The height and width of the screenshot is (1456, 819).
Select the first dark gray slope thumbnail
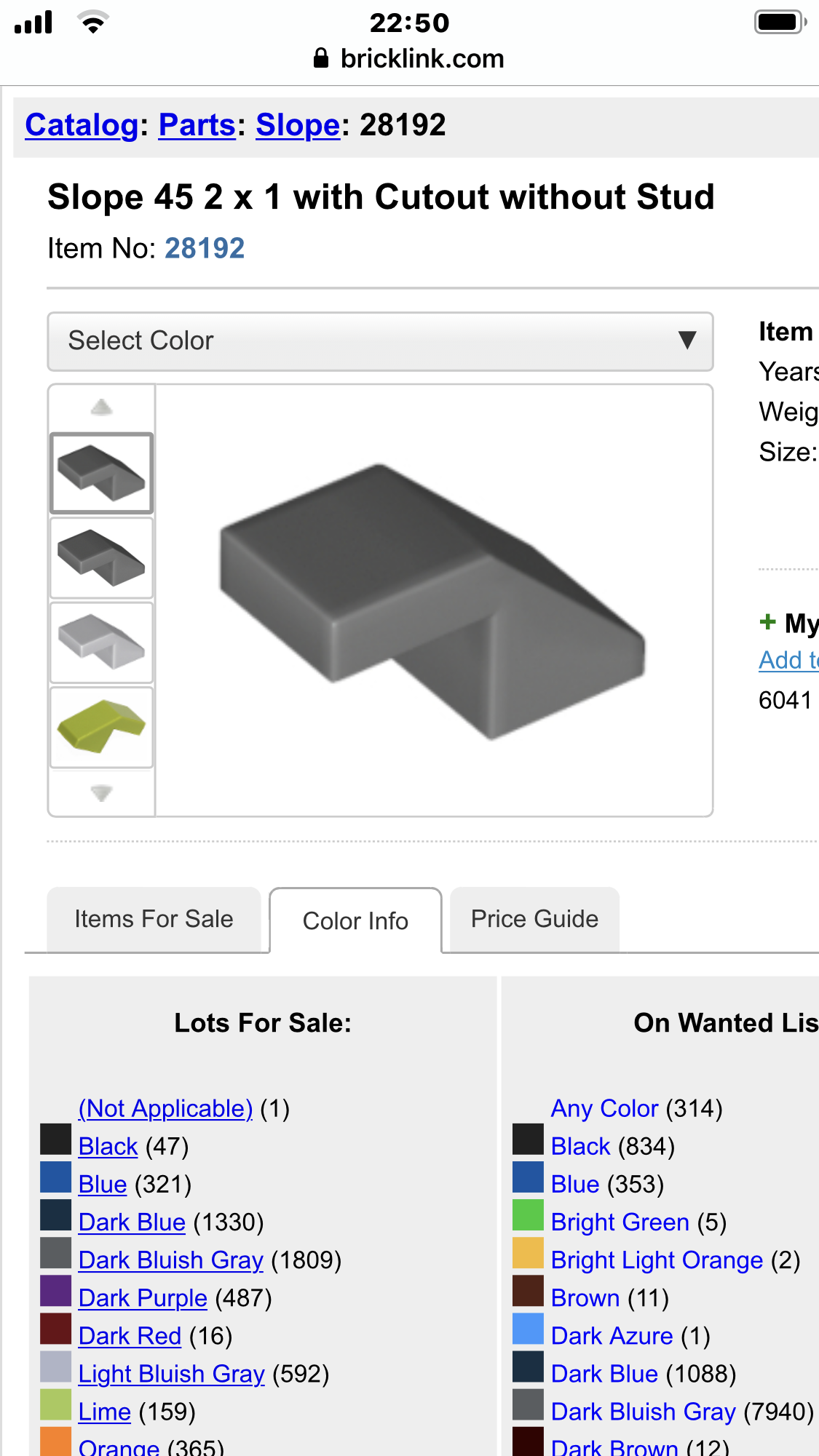pos(101,473)
